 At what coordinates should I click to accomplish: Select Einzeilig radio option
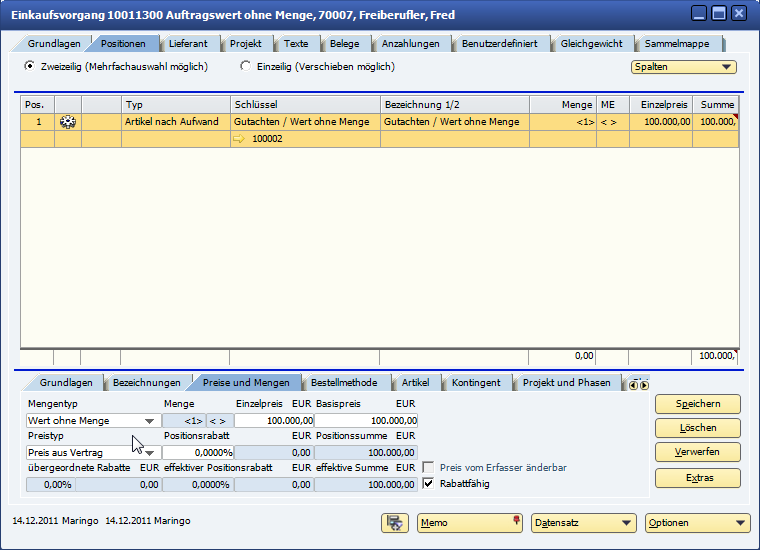(246, 67)
